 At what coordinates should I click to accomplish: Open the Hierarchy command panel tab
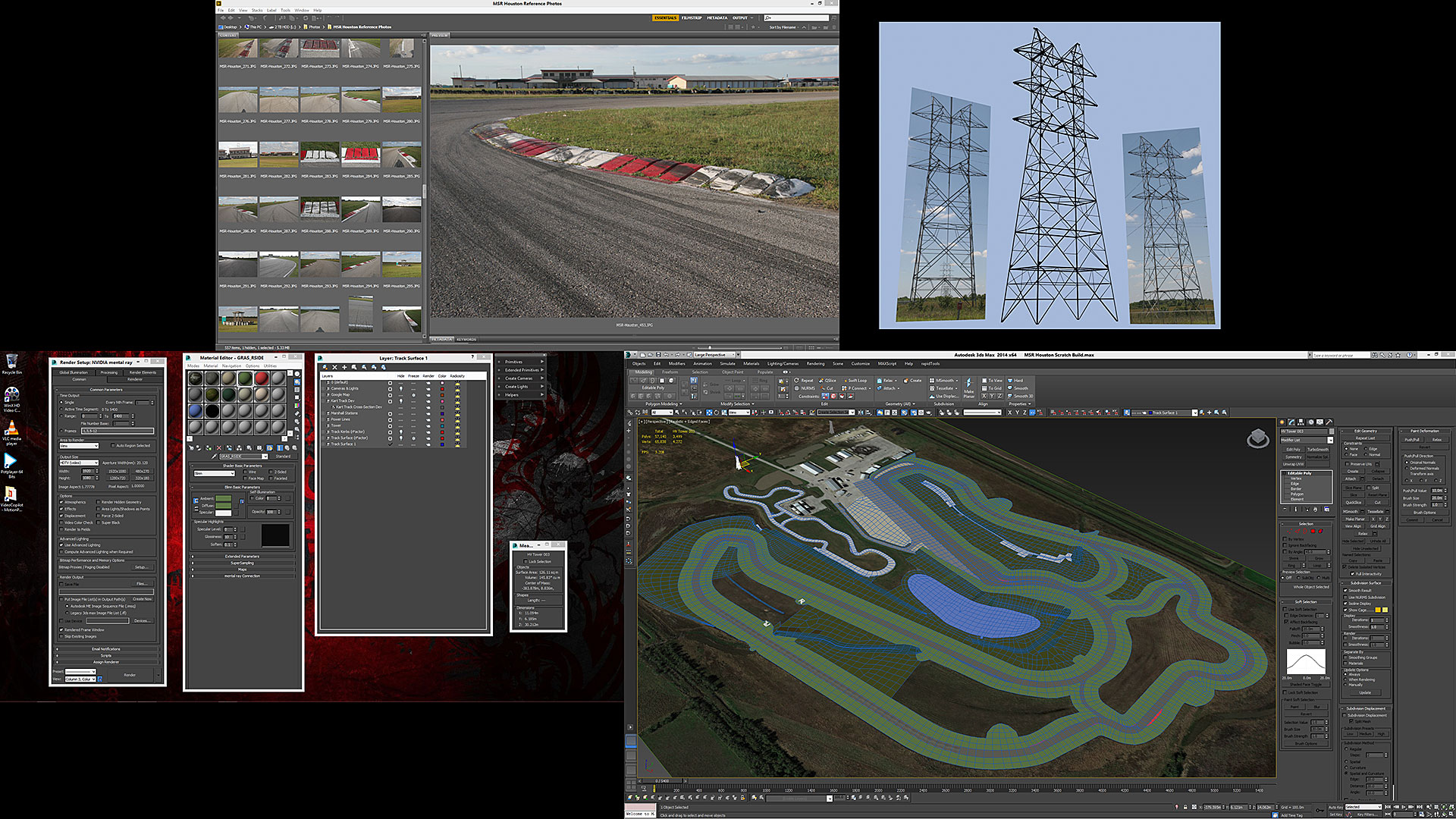point(1301,422)
